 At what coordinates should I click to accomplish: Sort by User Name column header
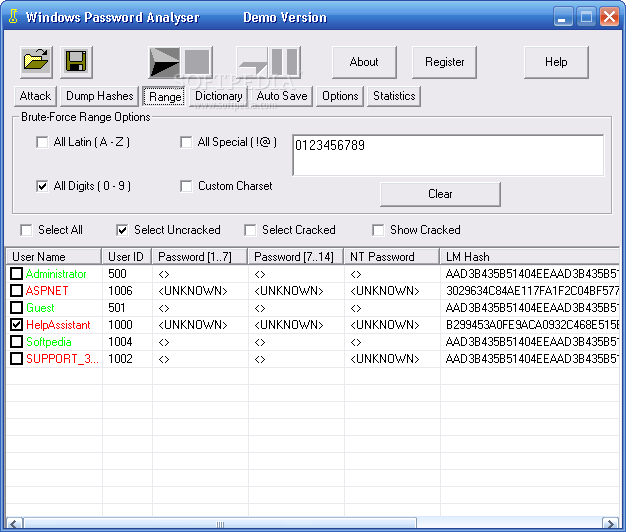[54, 256]
